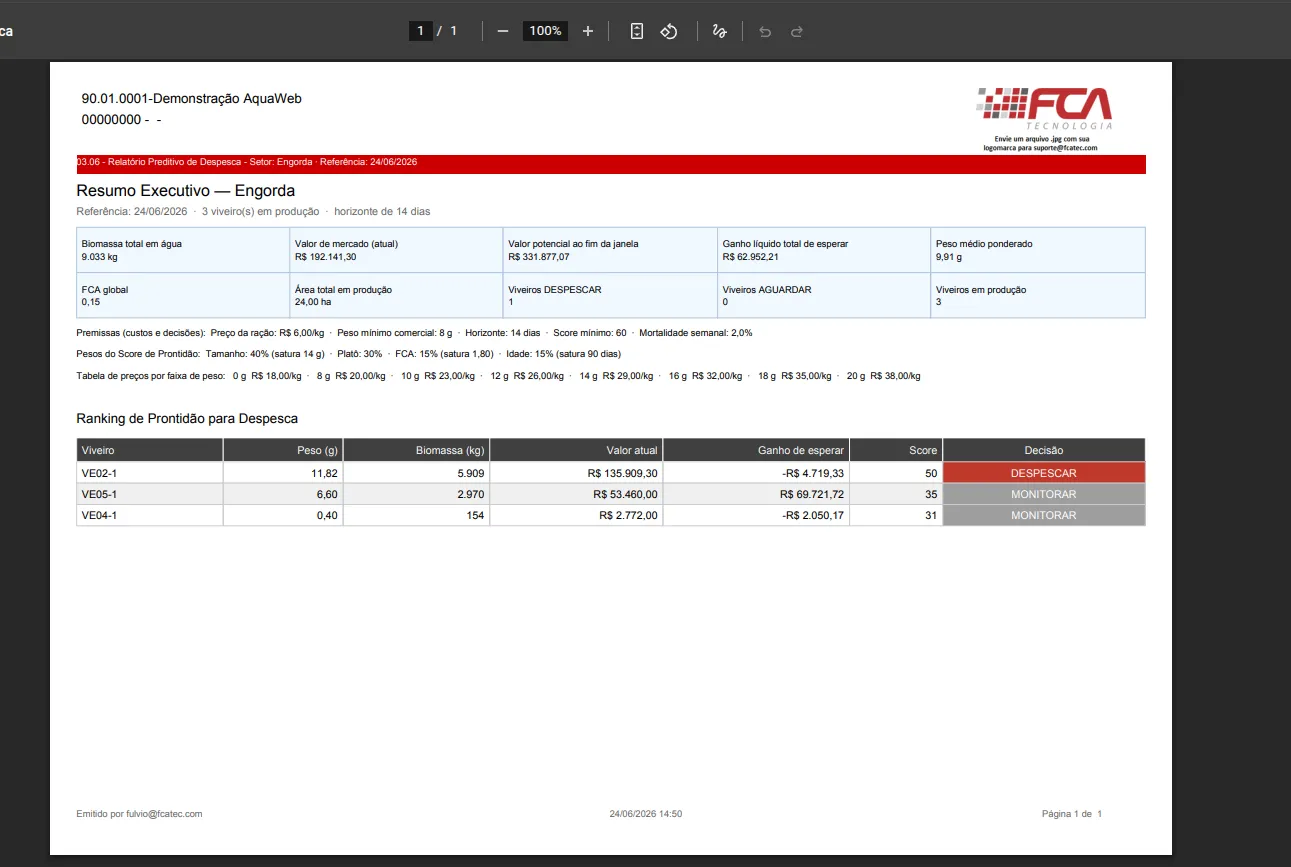1291x867 pixels.
Task: Click the value R$ 2.772,00
Action: pyautogui.click(x=629, y=515)
